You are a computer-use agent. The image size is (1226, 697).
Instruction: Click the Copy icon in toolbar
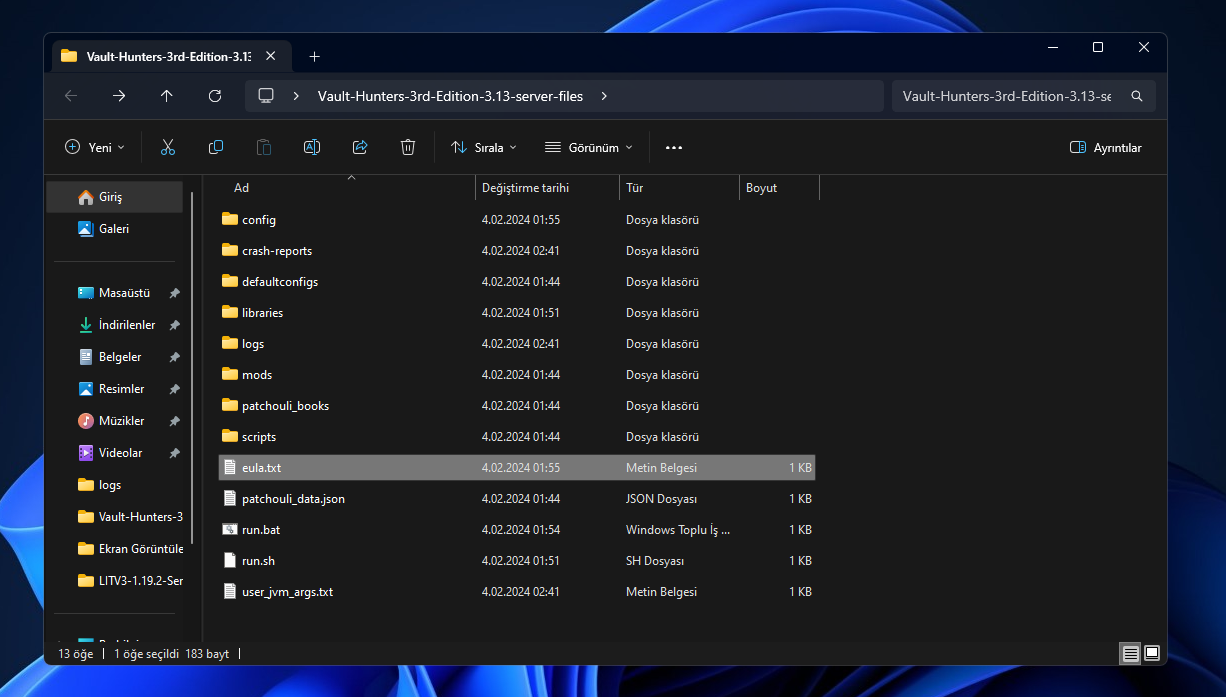(216, 147)
